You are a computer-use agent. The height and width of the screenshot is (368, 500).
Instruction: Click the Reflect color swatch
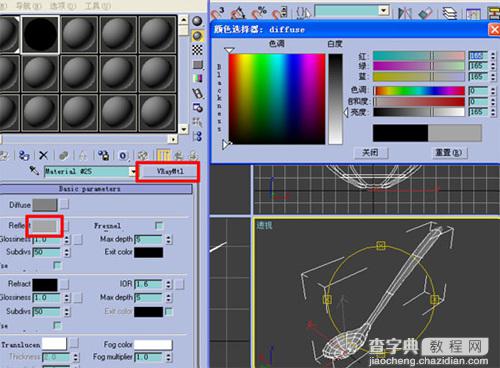[44, 226]
